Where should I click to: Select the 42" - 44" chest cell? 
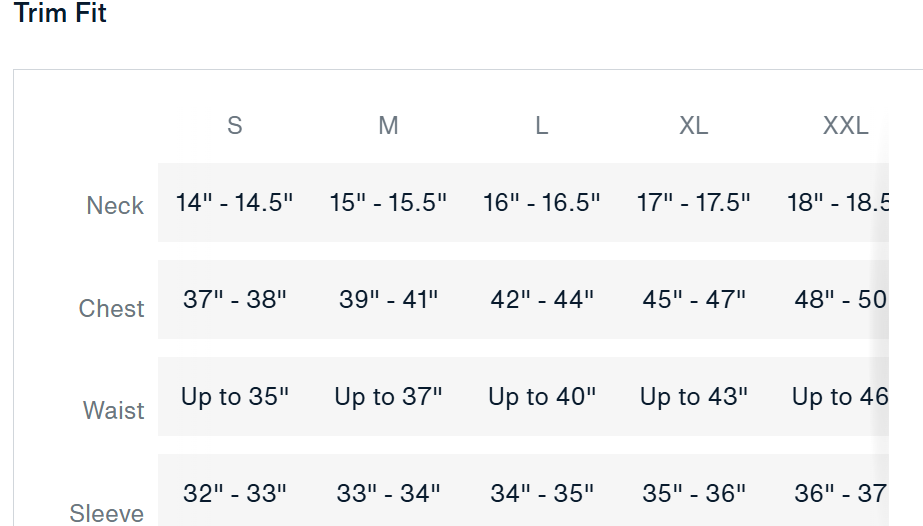542,299
